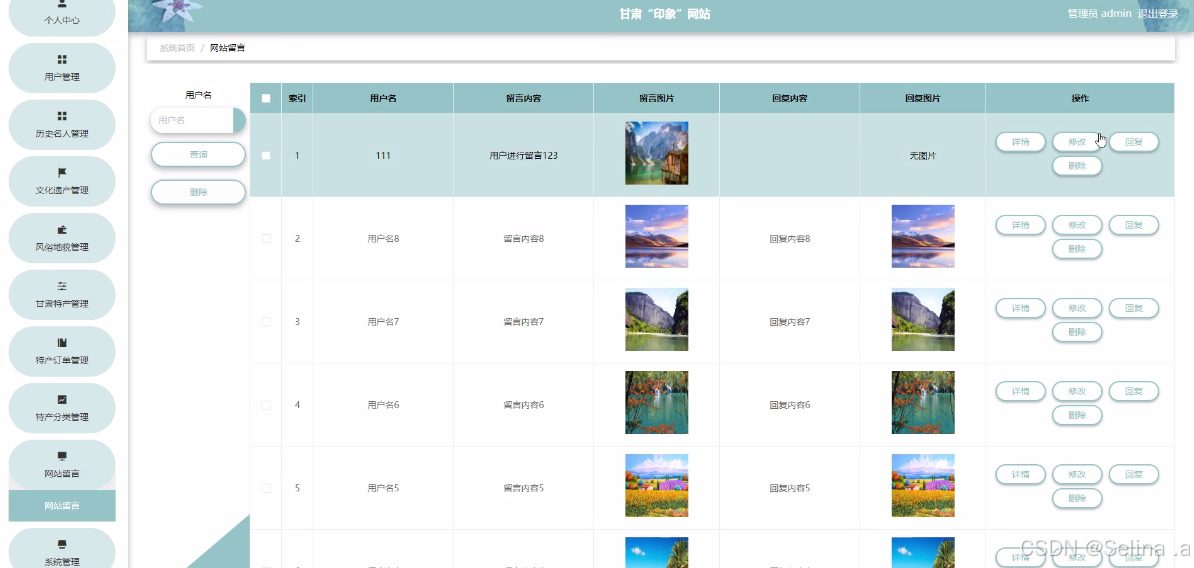The height and width of the screenshot is (568, 1194).
Task: Open 详情 for the 用户名8 row
Action: [x=1020, y=225]
